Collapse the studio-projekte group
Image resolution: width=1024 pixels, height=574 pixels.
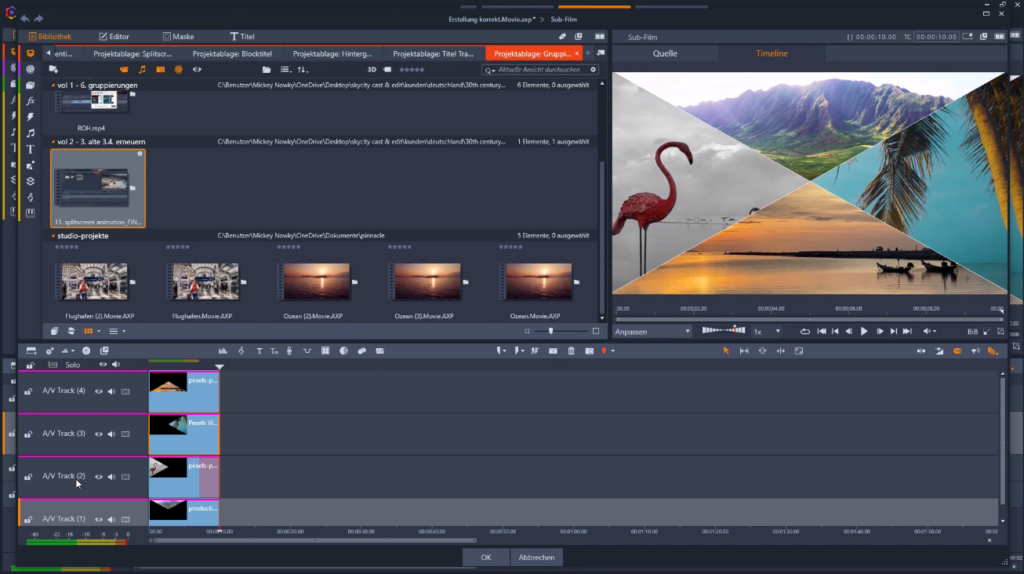53,236
